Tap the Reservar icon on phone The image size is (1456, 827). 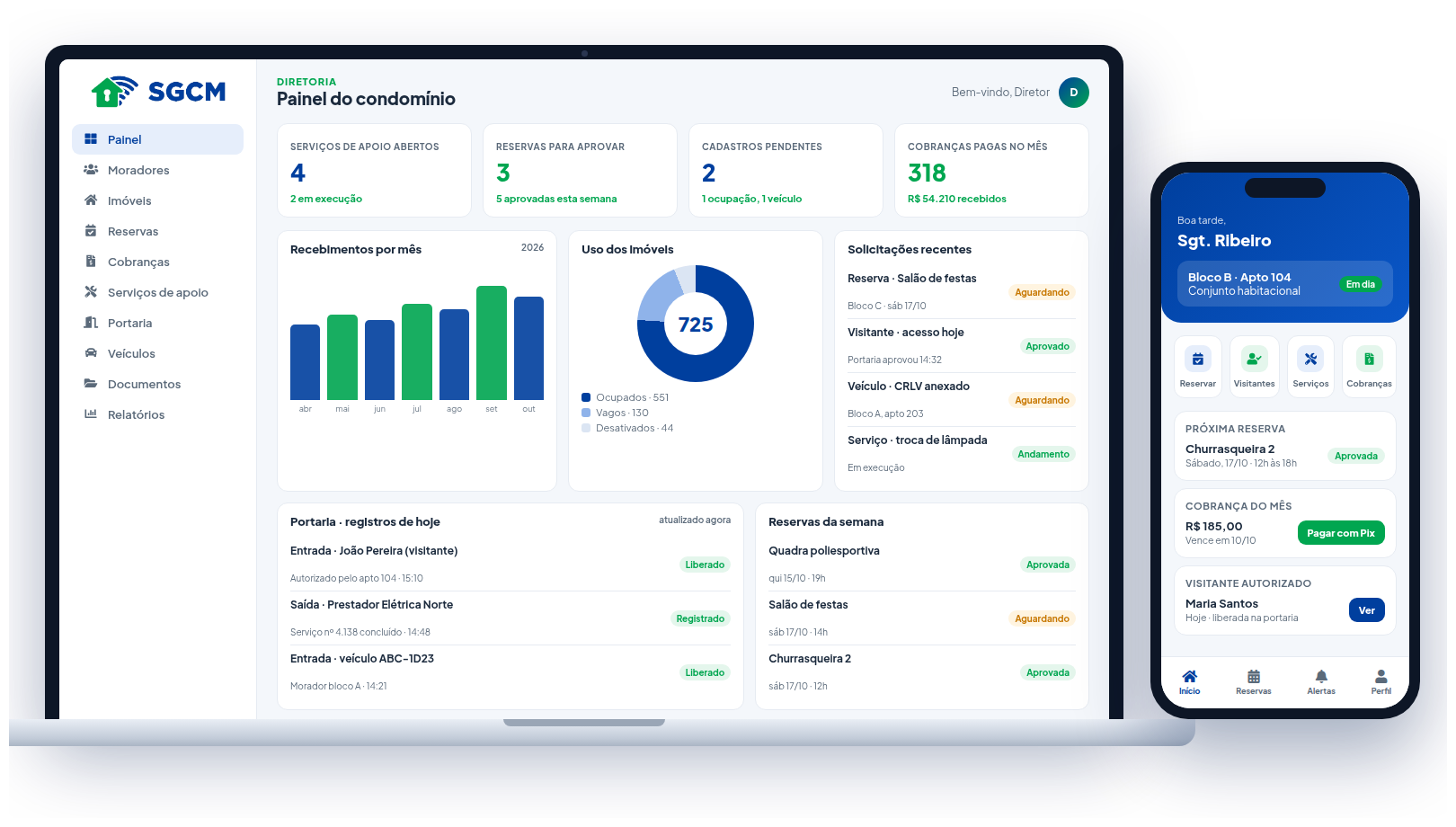pyautogui.click(x=1198, y=360)
